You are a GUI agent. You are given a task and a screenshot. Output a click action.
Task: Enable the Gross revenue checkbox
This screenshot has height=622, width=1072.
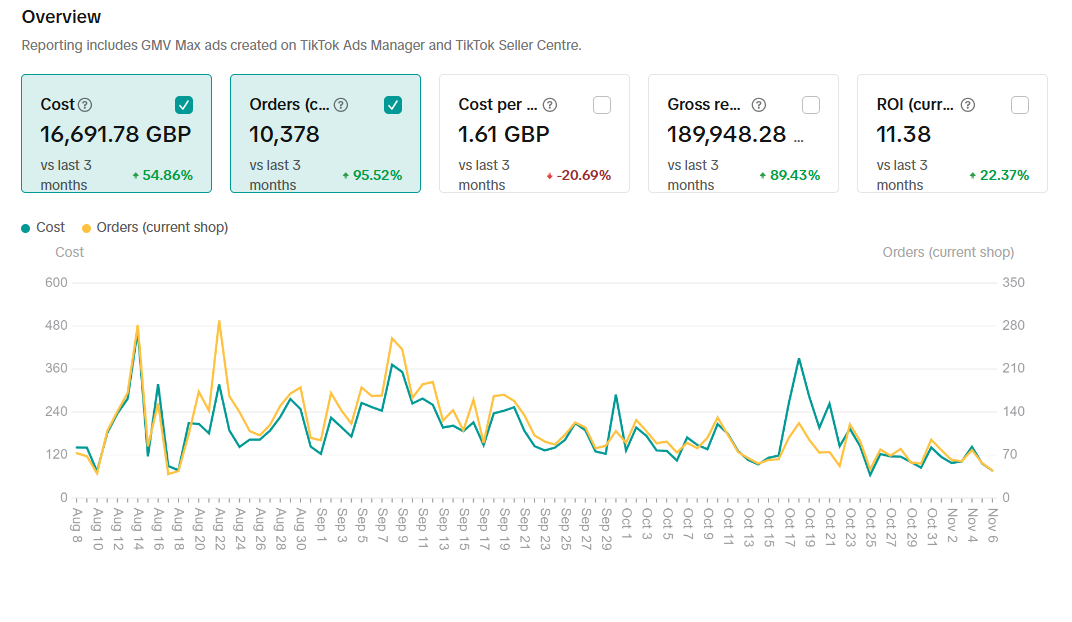click(810, 104)
